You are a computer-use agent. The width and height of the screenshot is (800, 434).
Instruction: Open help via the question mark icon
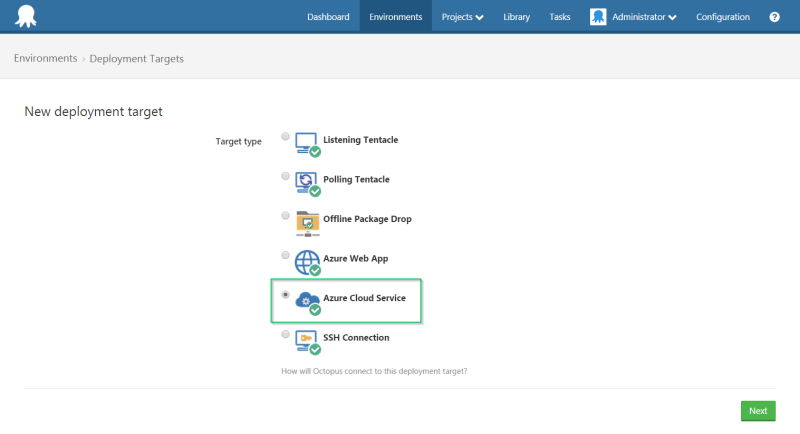pos(774,17)
